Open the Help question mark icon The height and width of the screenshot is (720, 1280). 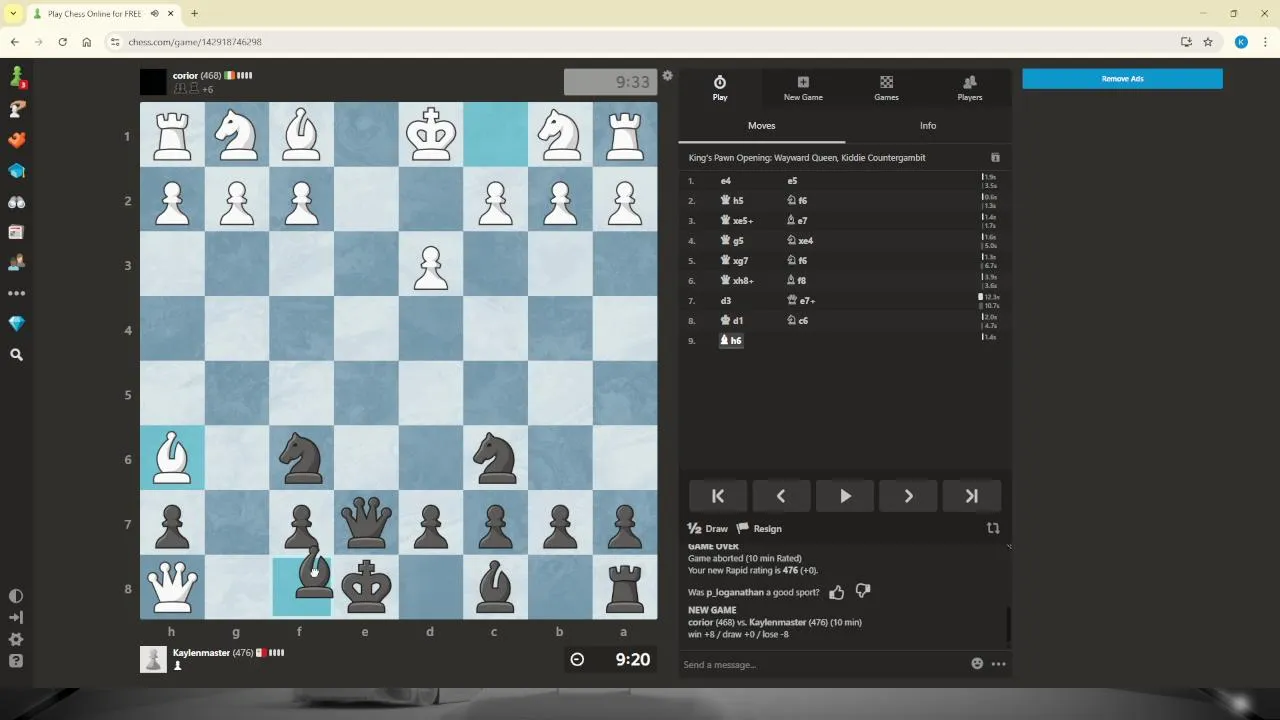point(16,661)
